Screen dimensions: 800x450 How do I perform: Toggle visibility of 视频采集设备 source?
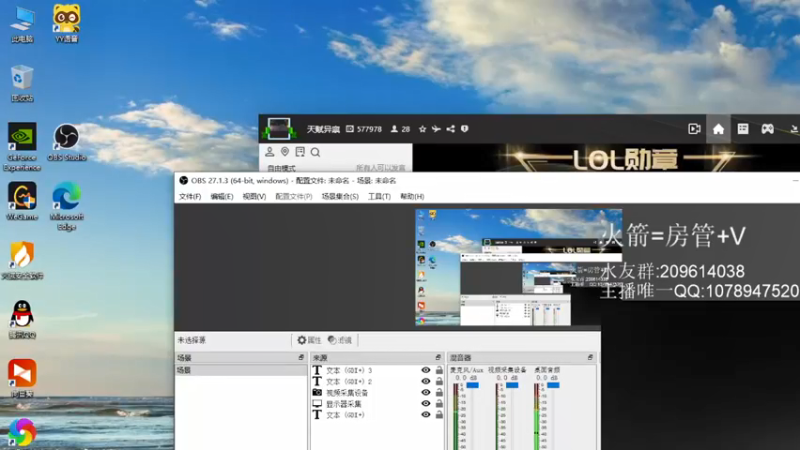point(426,393)
